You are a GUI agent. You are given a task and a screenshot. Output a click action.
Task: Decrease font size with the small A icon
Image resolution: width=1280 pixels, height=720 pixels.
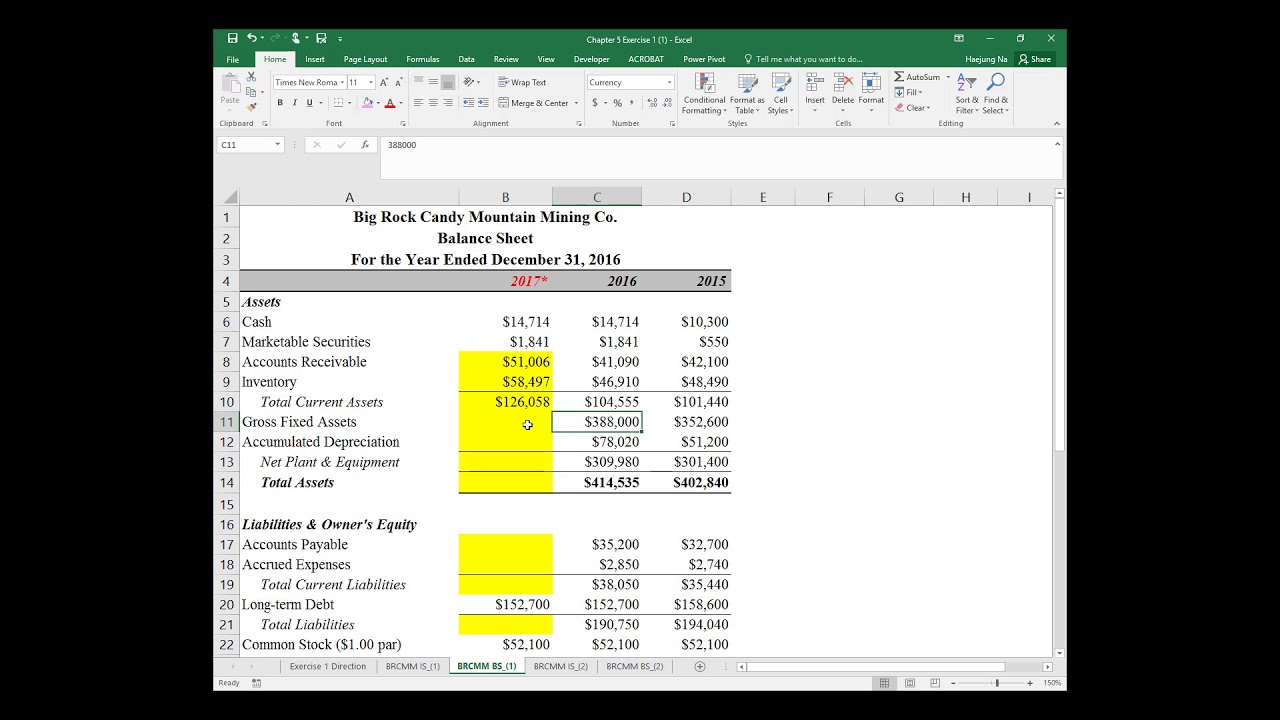pos(399,82)
